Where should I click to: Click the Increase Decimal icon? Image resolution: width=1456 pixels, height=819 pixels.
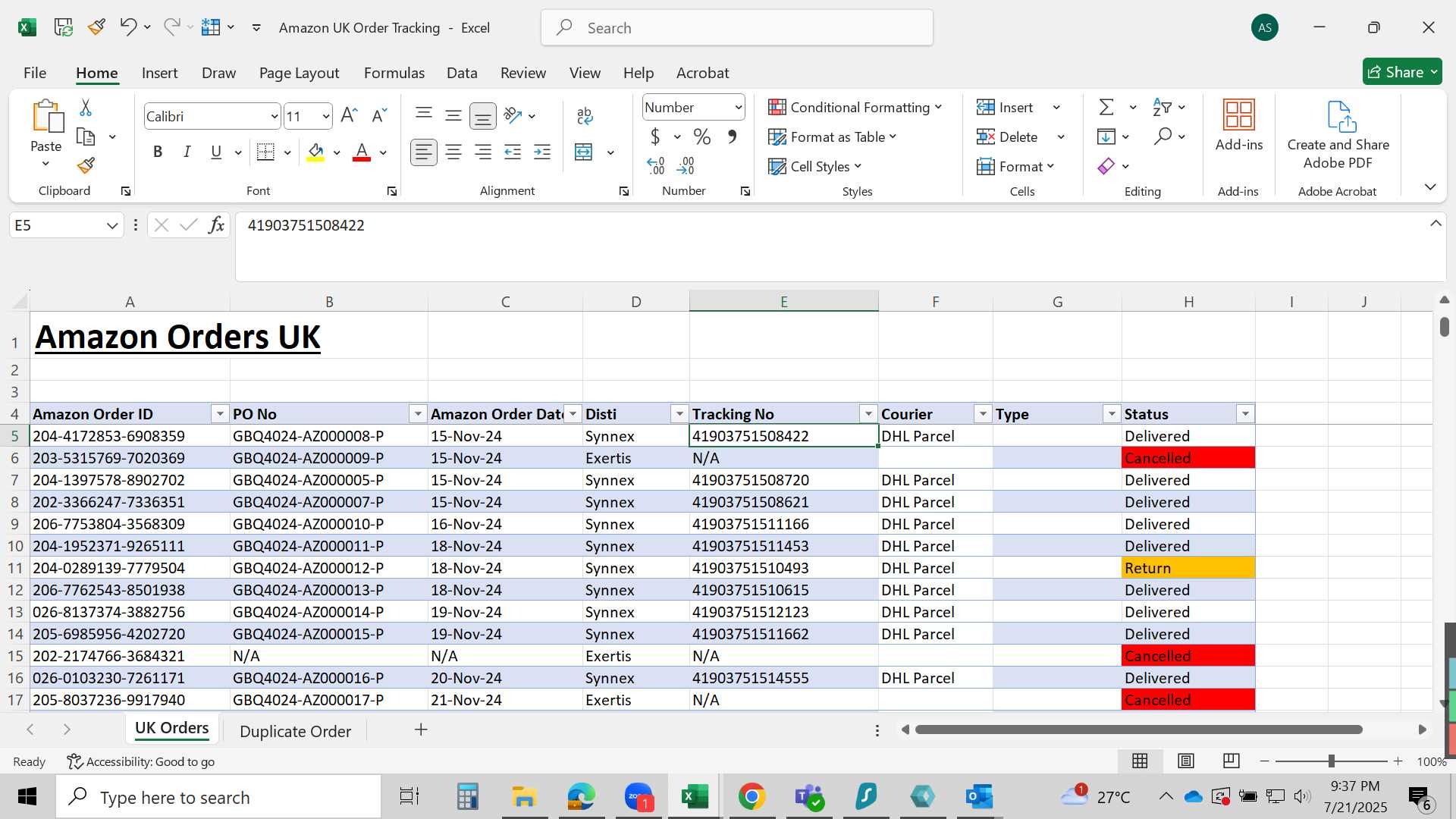656,165
